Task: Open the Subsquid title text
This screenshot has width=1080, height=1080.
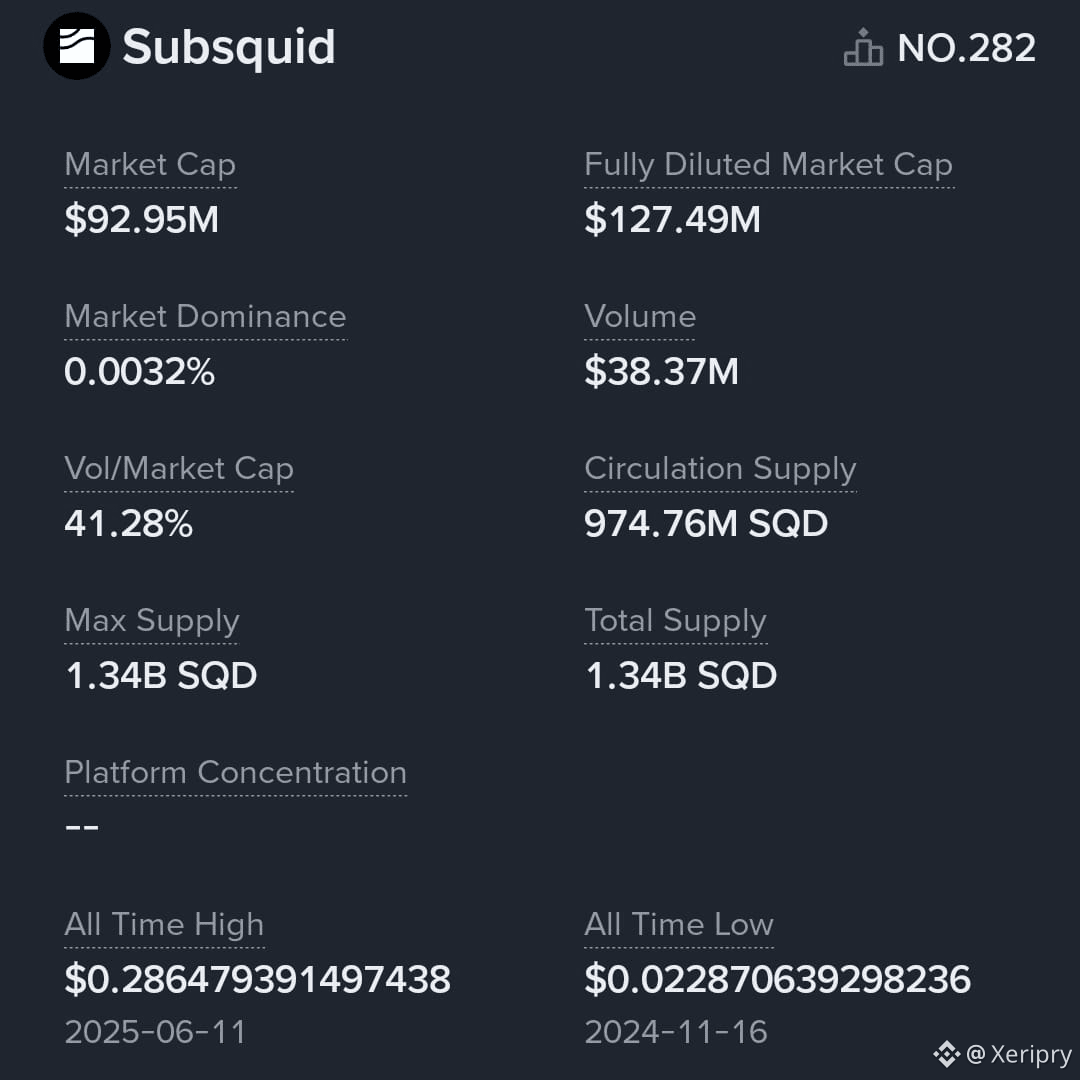Action: [229, 48]
